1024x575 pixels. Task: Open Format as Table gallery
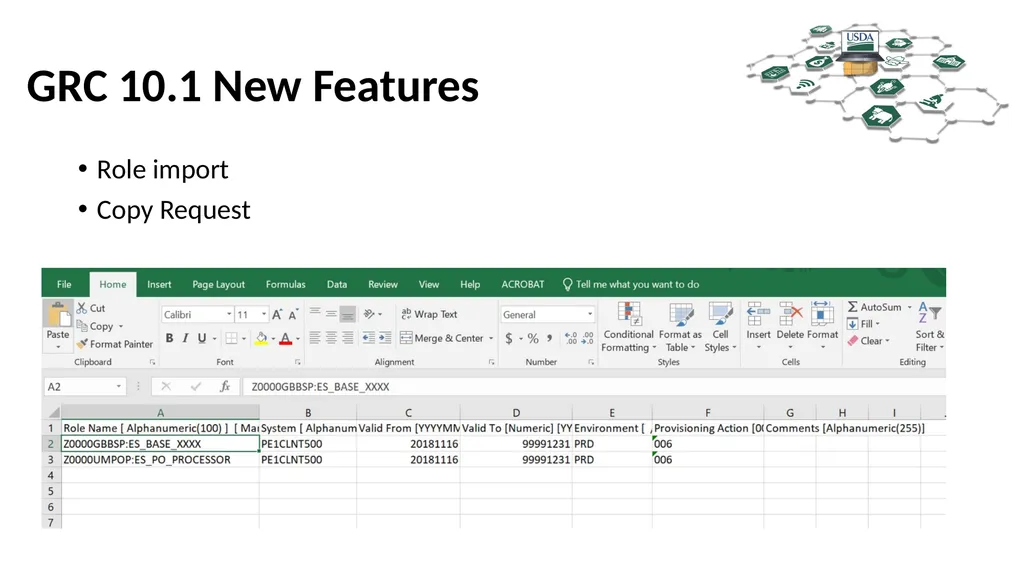tap(680, 327)
